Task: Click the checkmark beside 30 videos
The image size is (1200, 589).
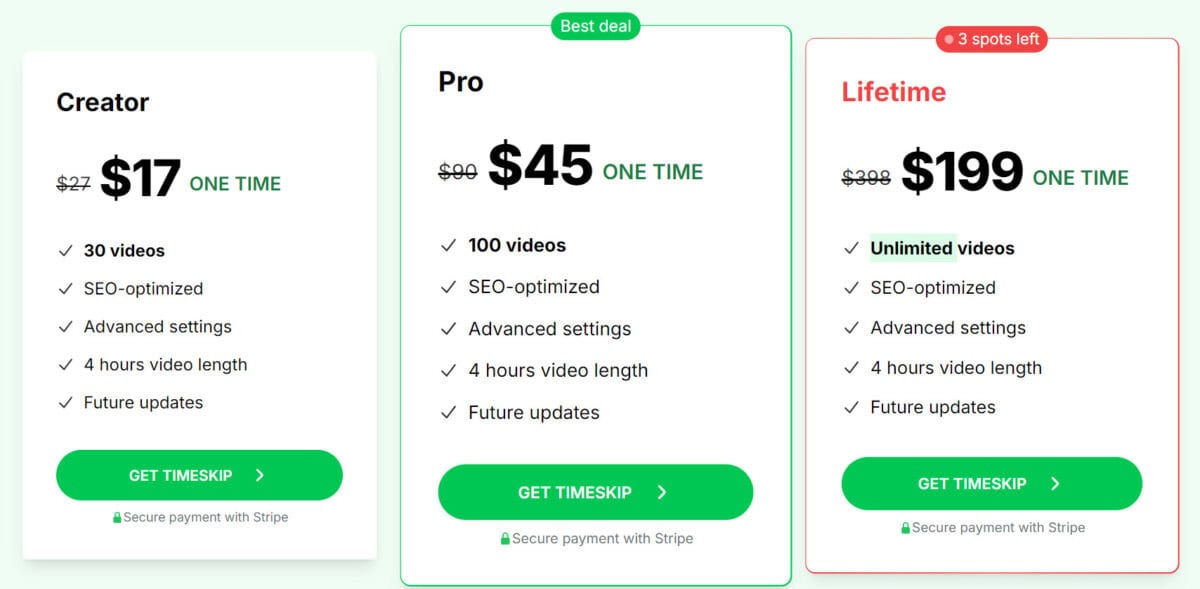Action: (x=65, y=251)
